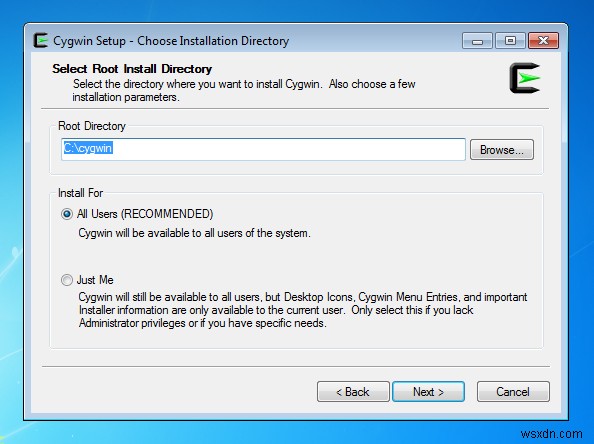Click the 'Install For' group label
594x444 pixels.
tap(80, 193)
